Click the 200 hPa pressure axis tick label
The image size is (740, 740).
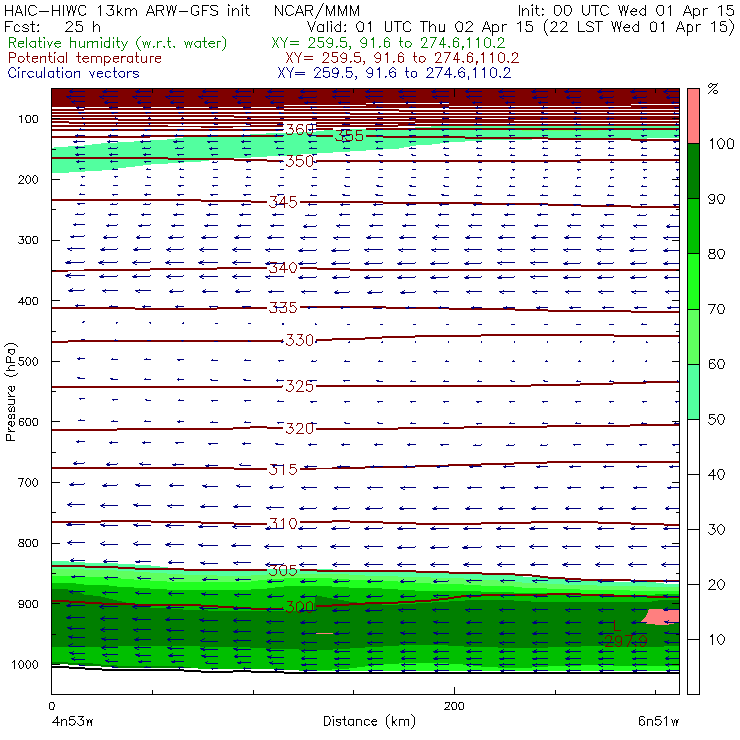(28, 180)
